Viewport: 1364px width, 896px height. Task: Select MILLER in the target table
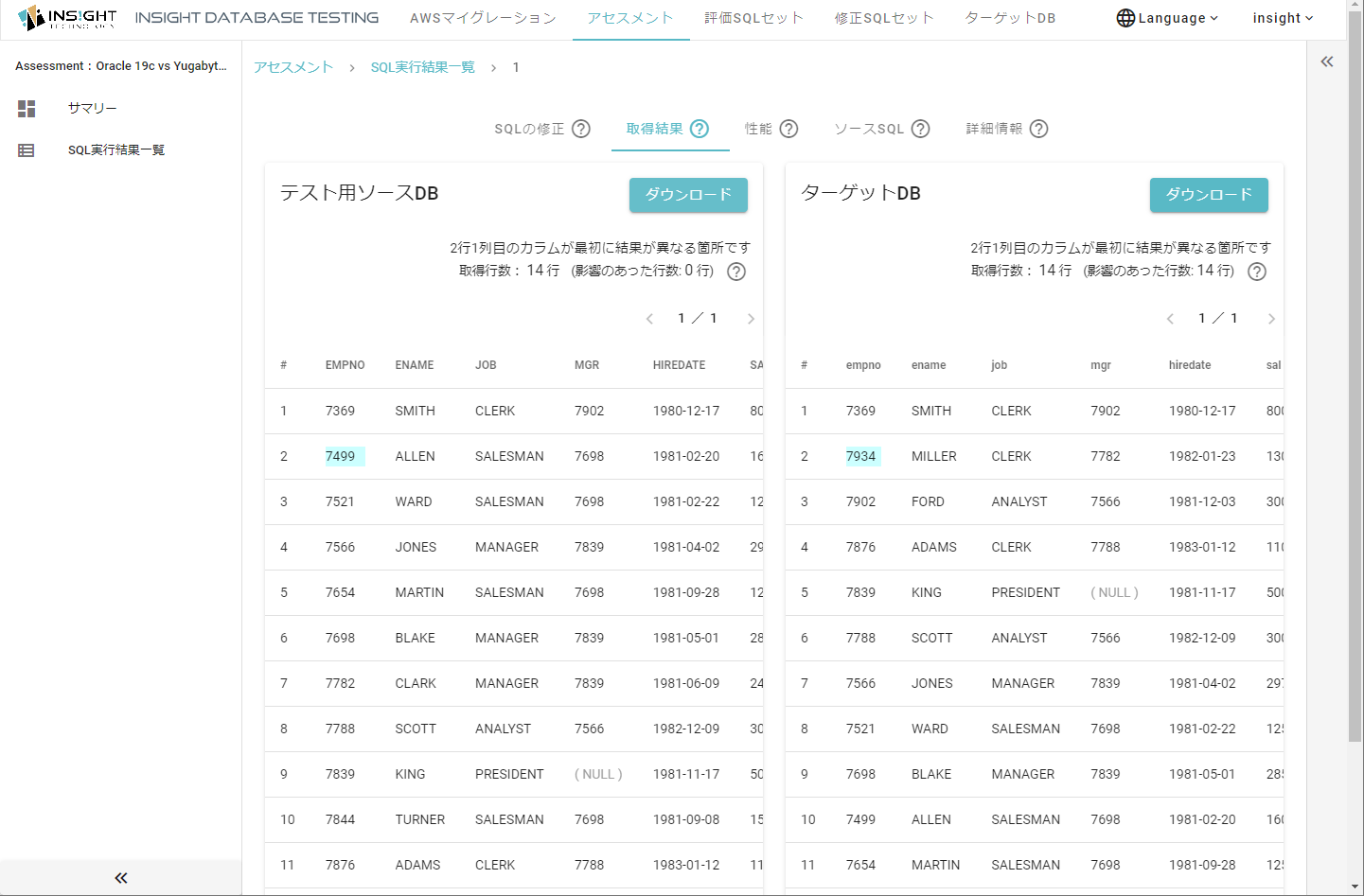coord(934,456)
